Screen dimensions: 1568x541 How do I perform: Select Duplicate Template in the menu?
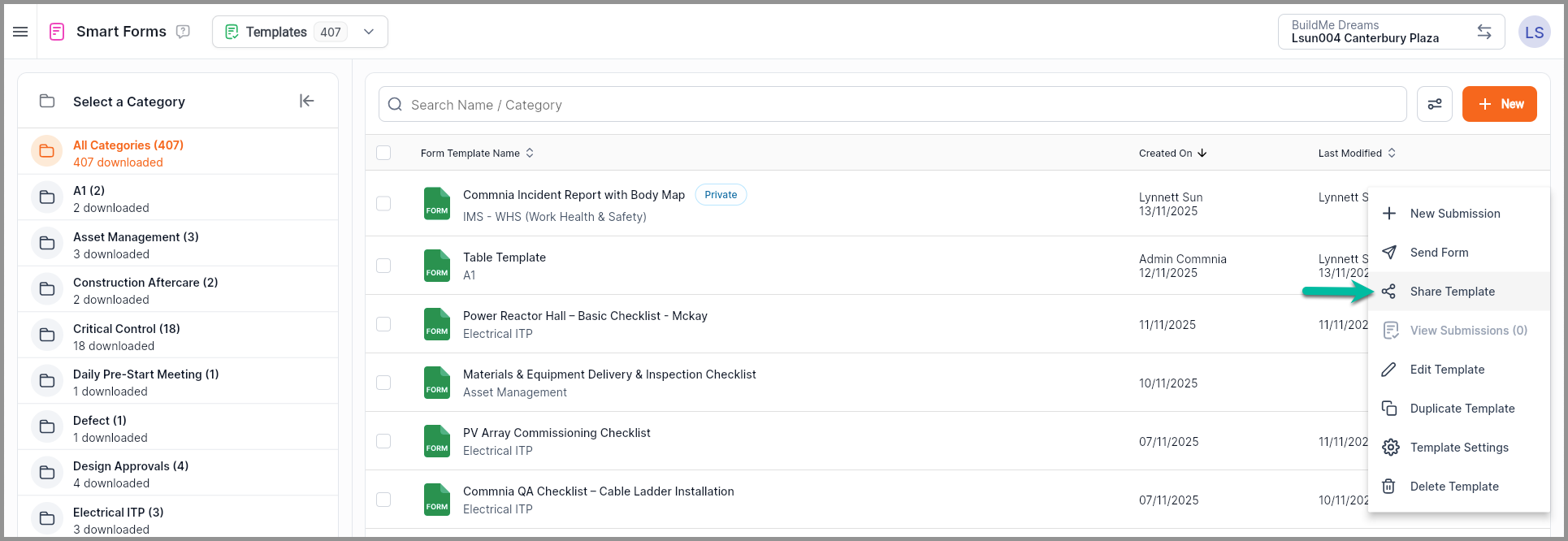pyautogui.click(x=1462, y=409)
